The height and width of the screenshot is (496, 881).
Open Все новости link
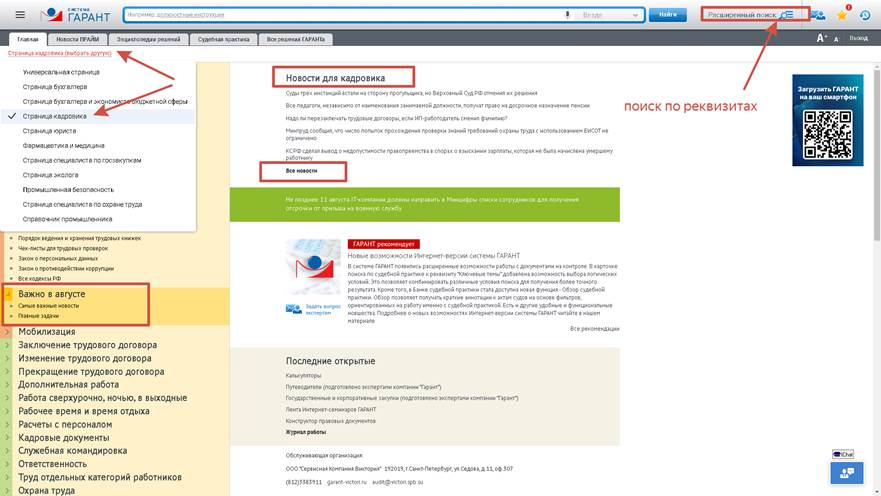(x=301, y=171)
